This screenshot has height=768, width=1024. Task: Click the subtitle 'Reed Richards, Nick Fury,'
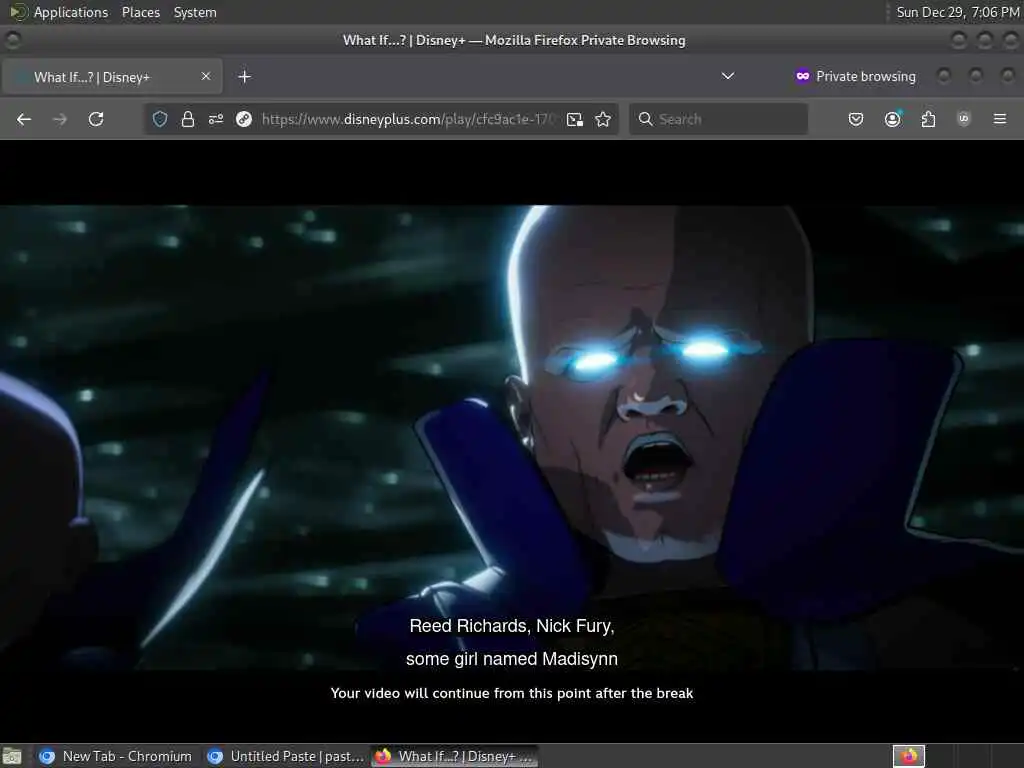coord(512,626)
